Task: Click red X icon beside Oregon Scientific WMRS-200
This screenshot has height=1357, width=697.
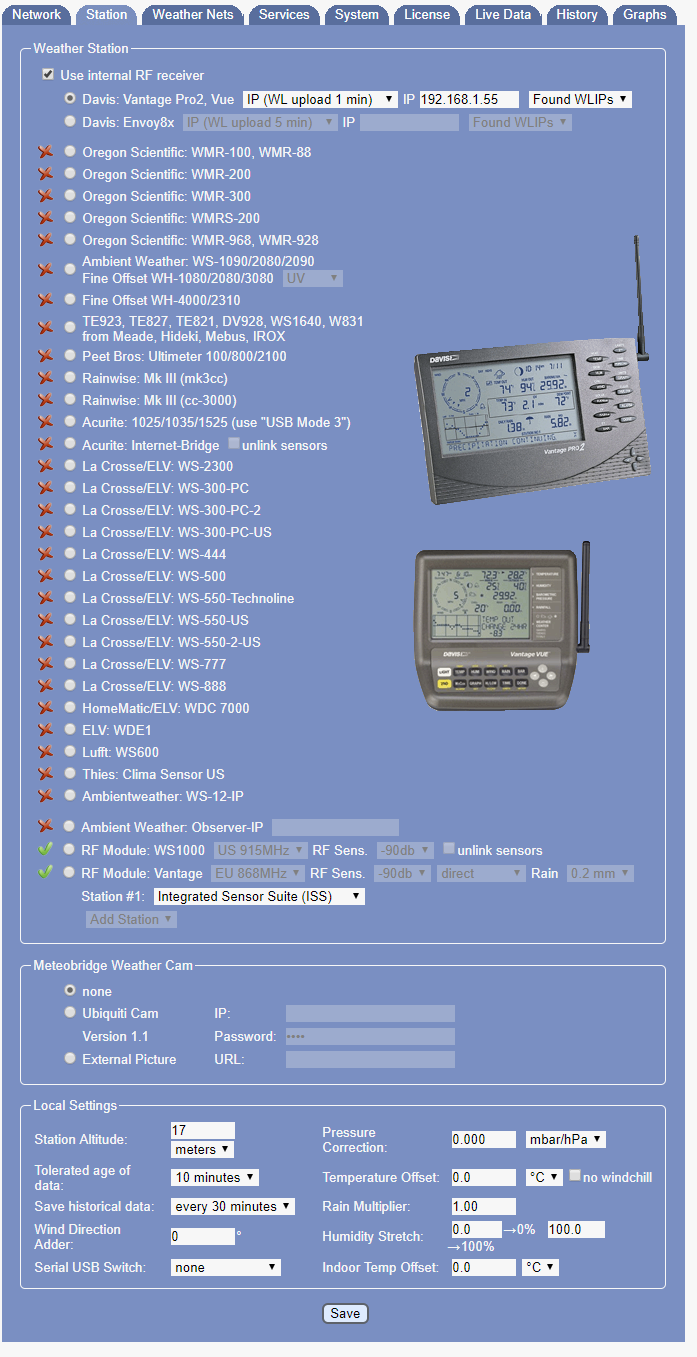Action: coord(45,218)
